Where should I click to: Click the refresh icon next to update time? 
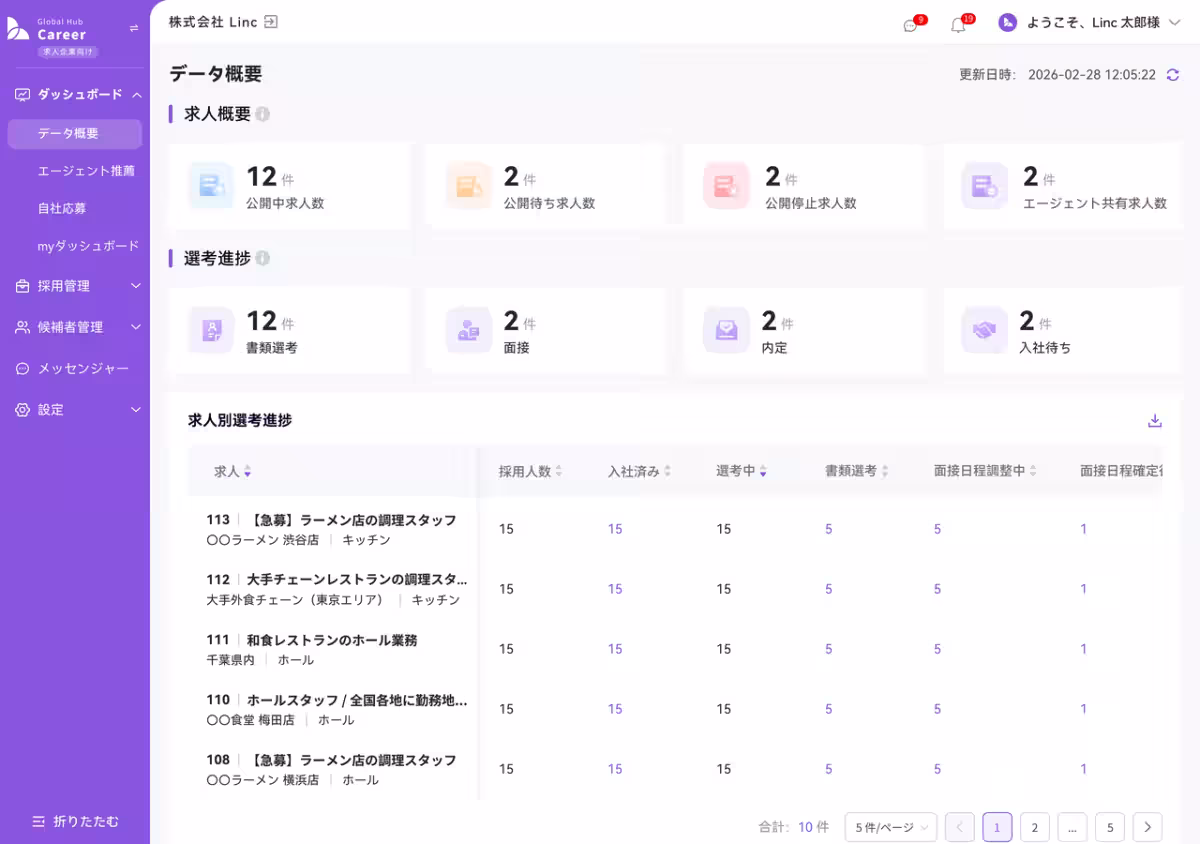(1173, 75)
